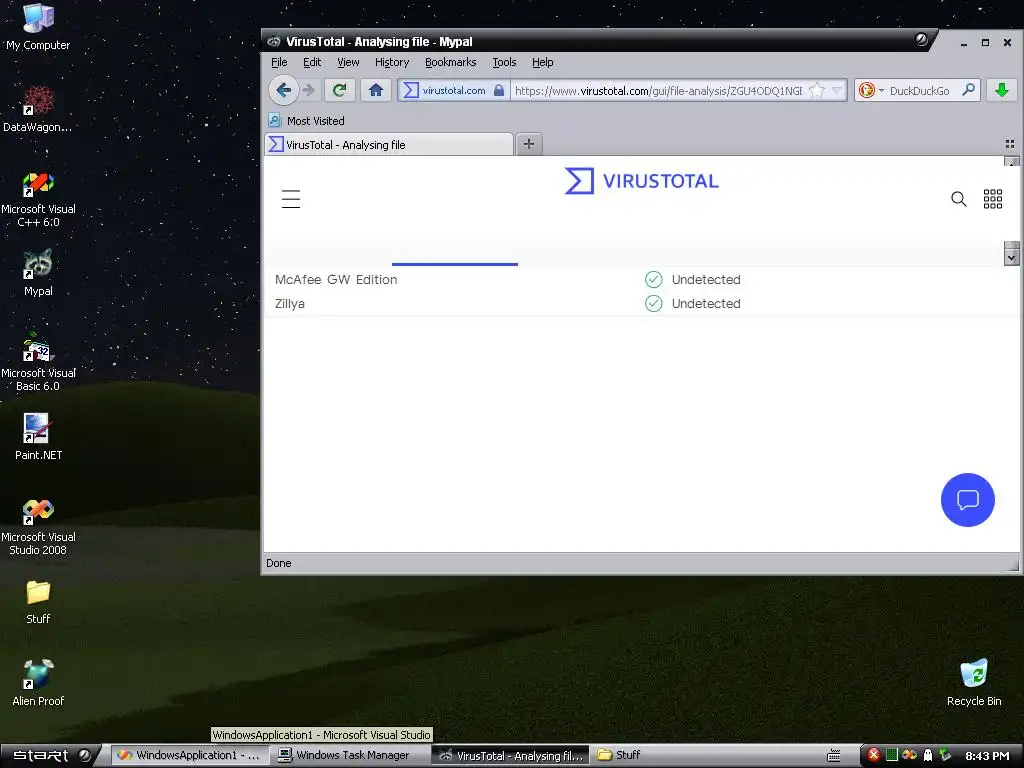This screenshot has width=1024, height=768.
Task: Launch Microsoft Visual C++ 6.0 shortcut
Action: 38,199
